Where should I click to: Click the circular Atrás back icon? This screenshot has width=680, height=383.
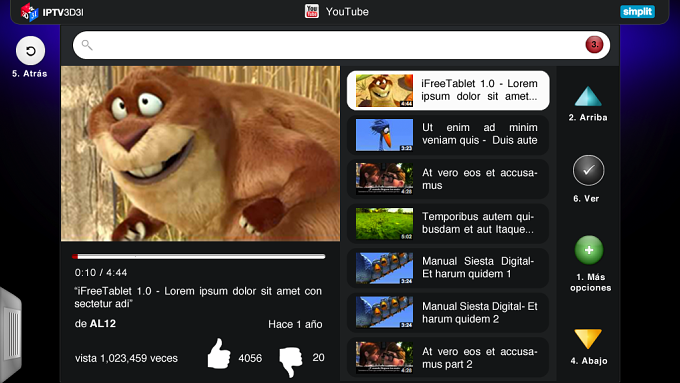pyautogui.click(x=30, y=51)
